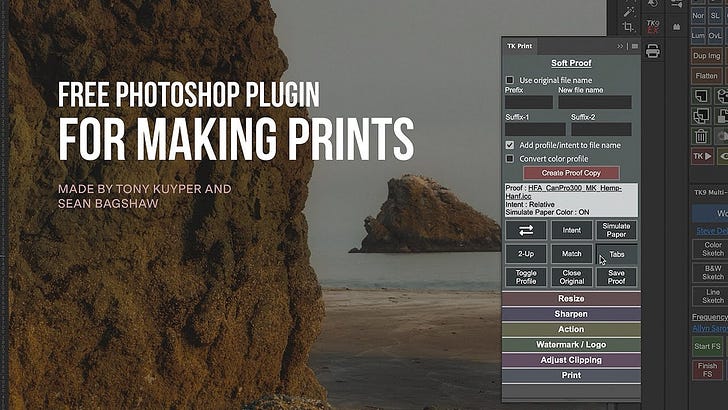Screen dimensions: 728x410
Task: Open the TK Print panel hamburger menu
Action: (x=635, y=46)
